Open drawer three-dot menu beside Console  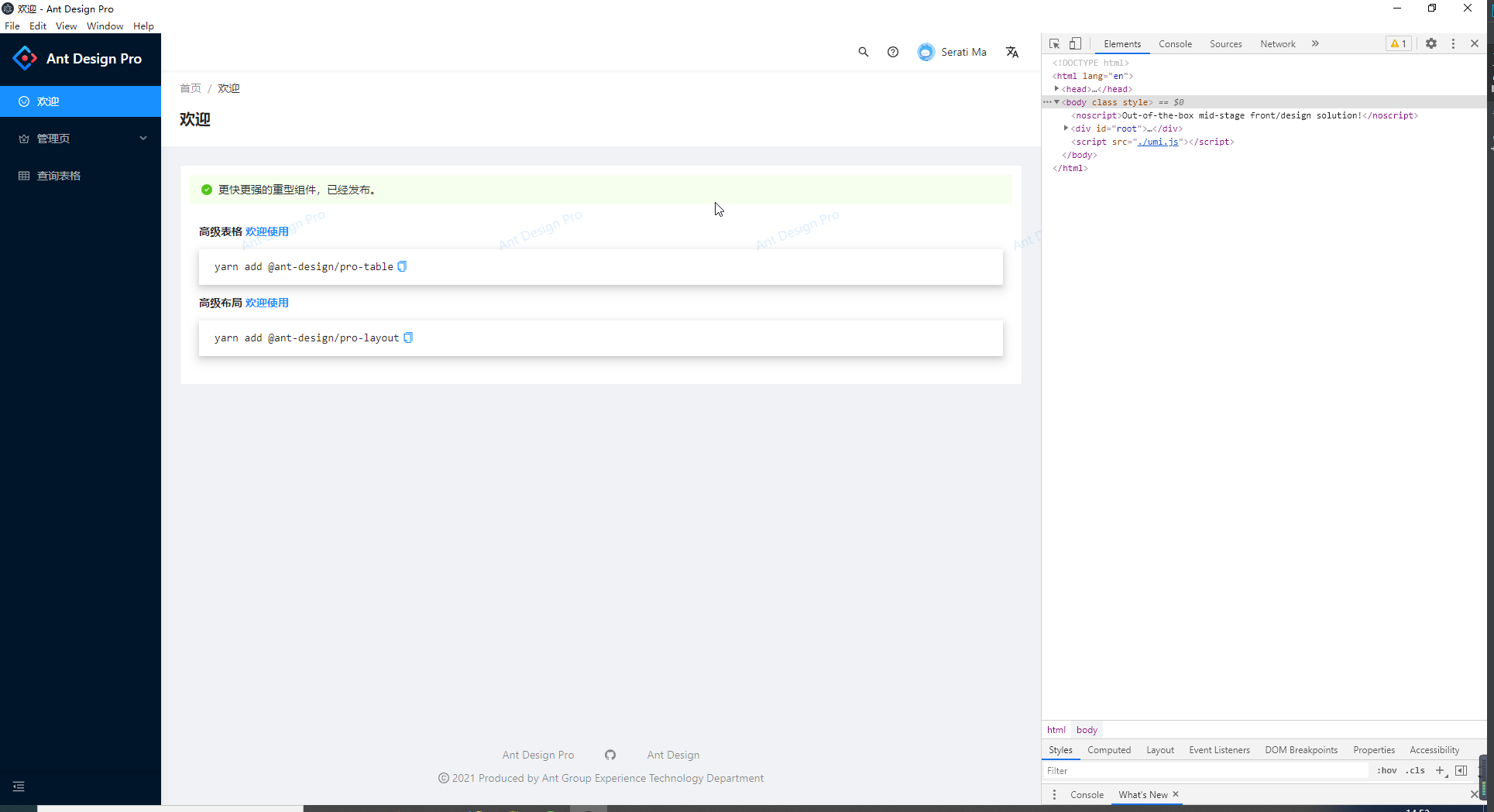coord(1054,795)
